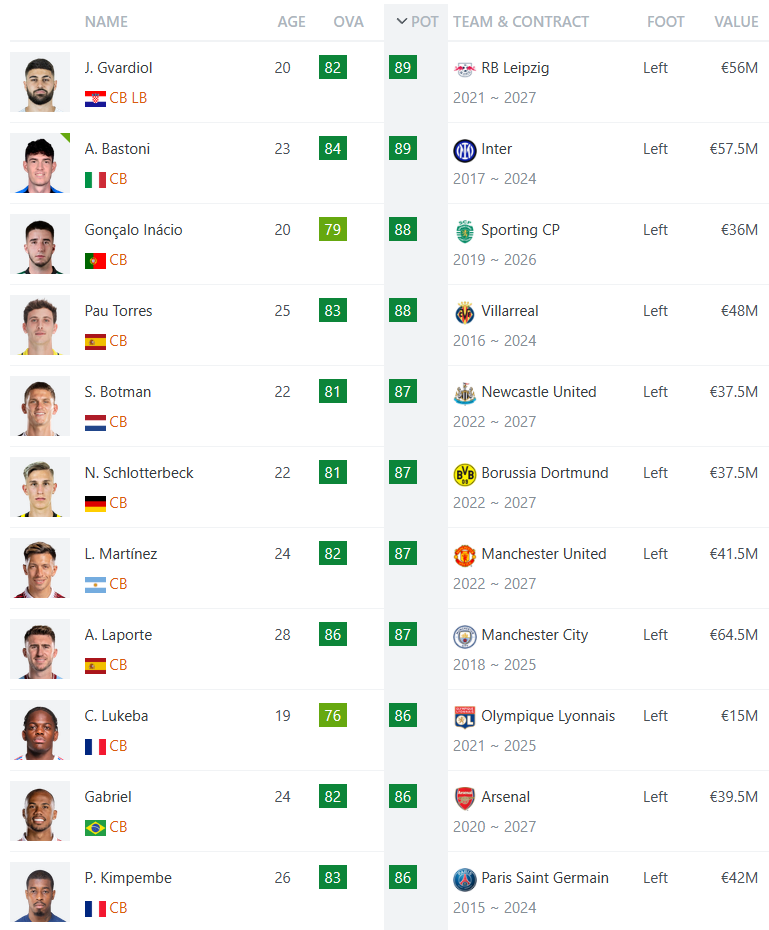Click the RB Leipzig club crest

[x=464, y=69]
